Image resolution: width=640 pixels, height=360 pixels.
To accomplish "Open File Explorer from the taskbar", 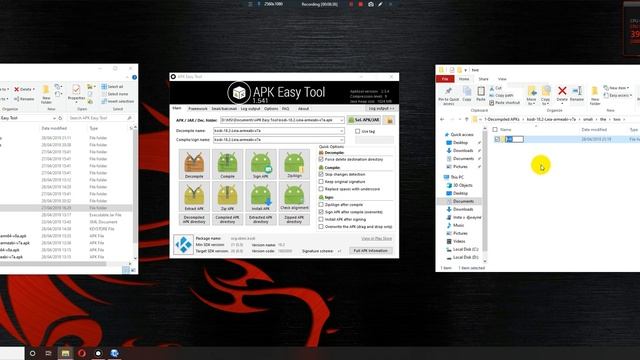I will [x=65, y=353].
